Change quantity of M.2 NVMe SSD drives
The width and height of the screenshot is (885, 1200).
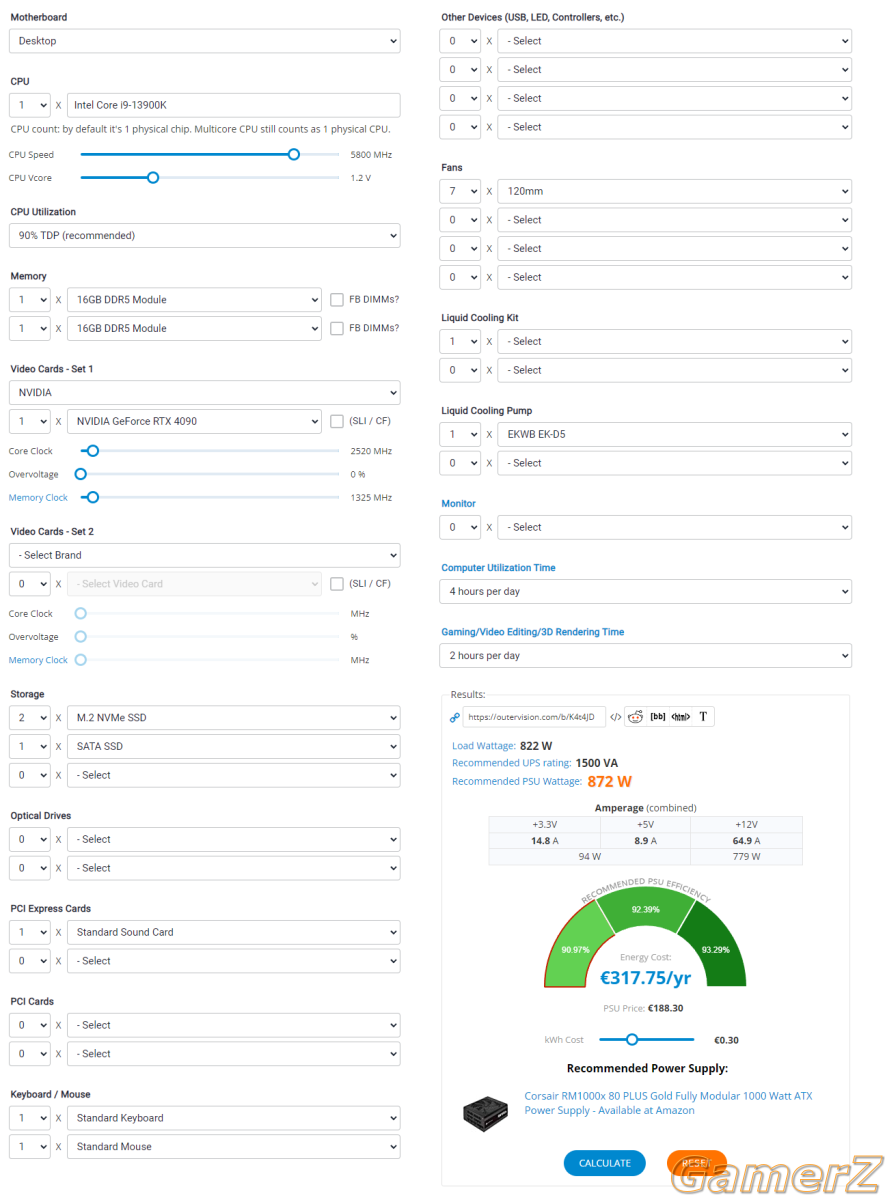click(x=29, y=717)
